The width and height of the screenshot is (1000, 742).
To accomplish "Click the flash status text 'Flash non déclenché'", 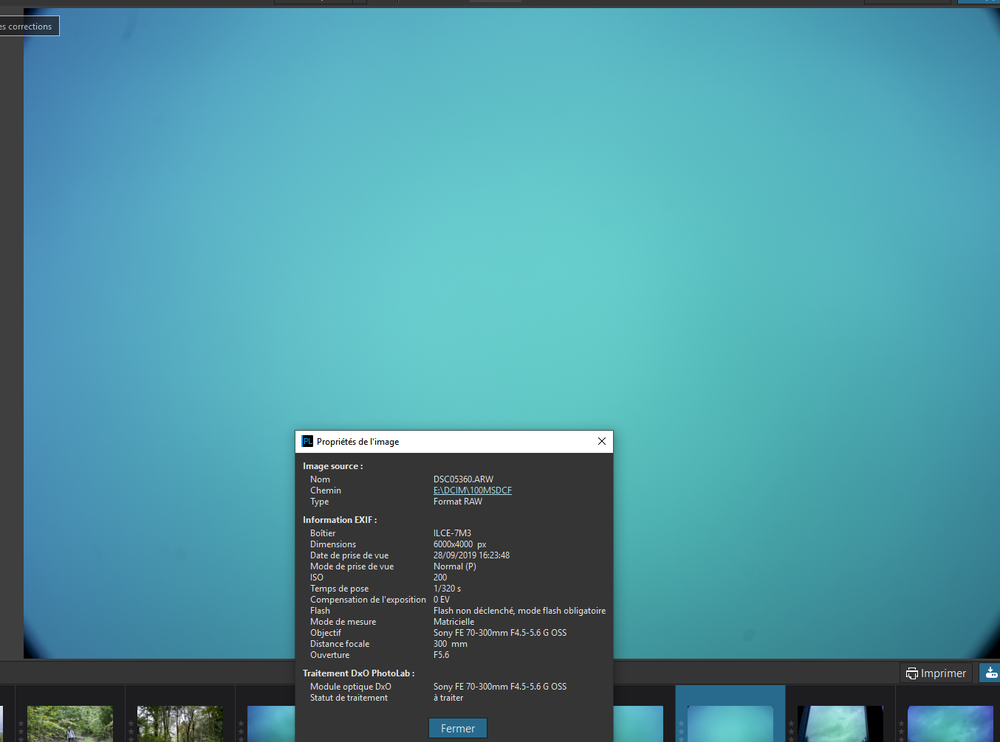I will click(473, 611).
